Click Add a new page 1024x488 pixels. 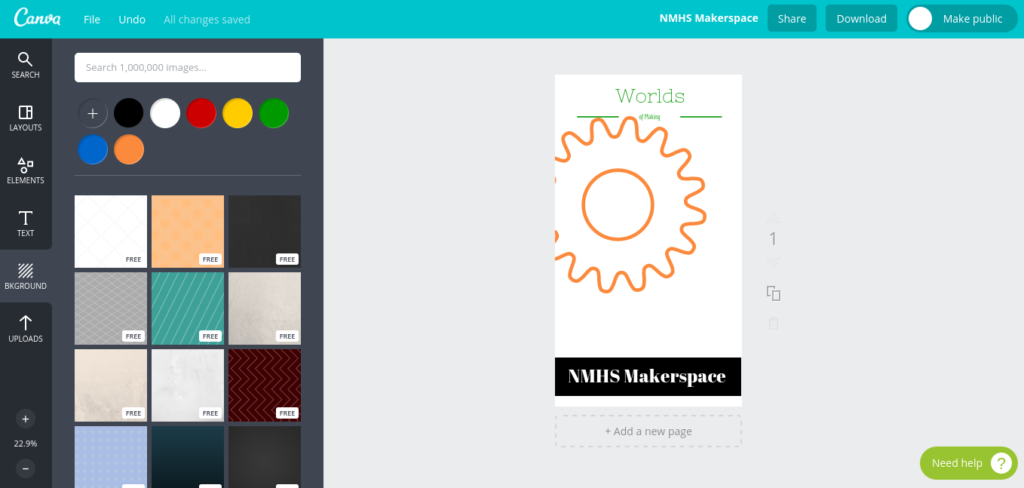648,431
